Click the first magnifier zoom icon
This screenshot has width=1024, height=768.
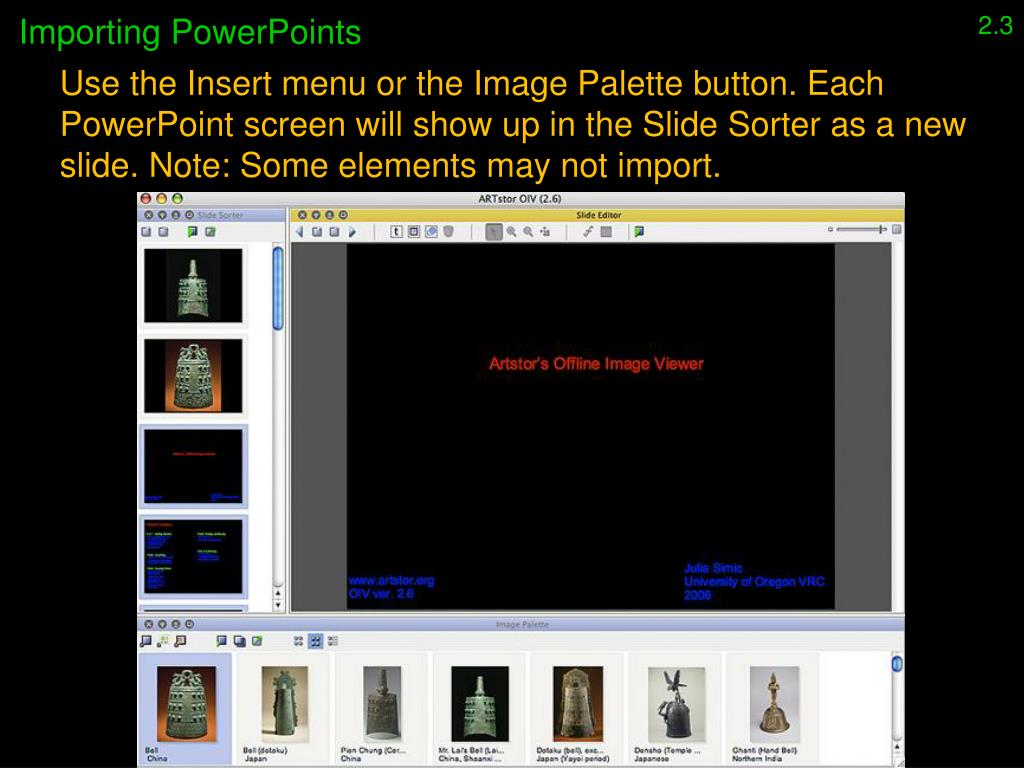511,232
